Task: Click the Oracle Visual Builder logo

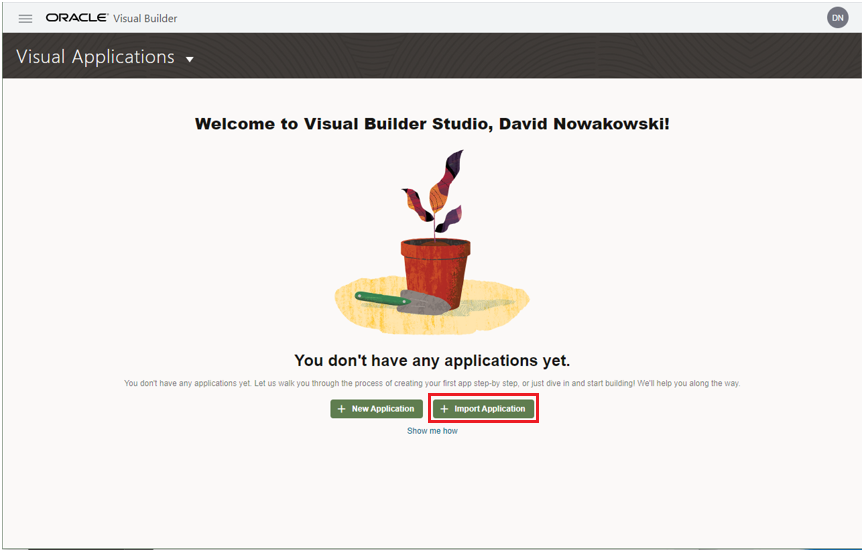Action: tap(112, 18)
